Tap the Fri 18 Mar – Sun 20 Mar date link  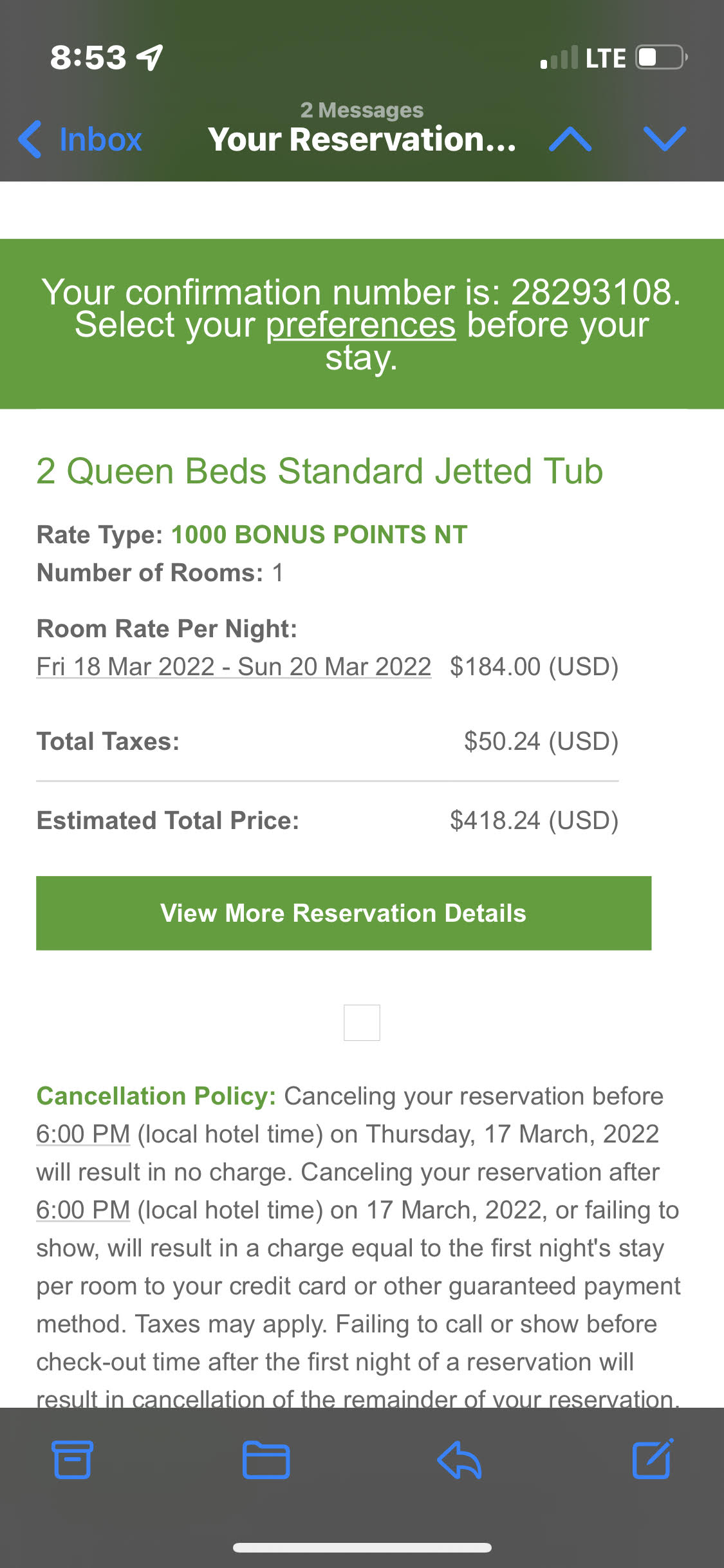point(234,666)
